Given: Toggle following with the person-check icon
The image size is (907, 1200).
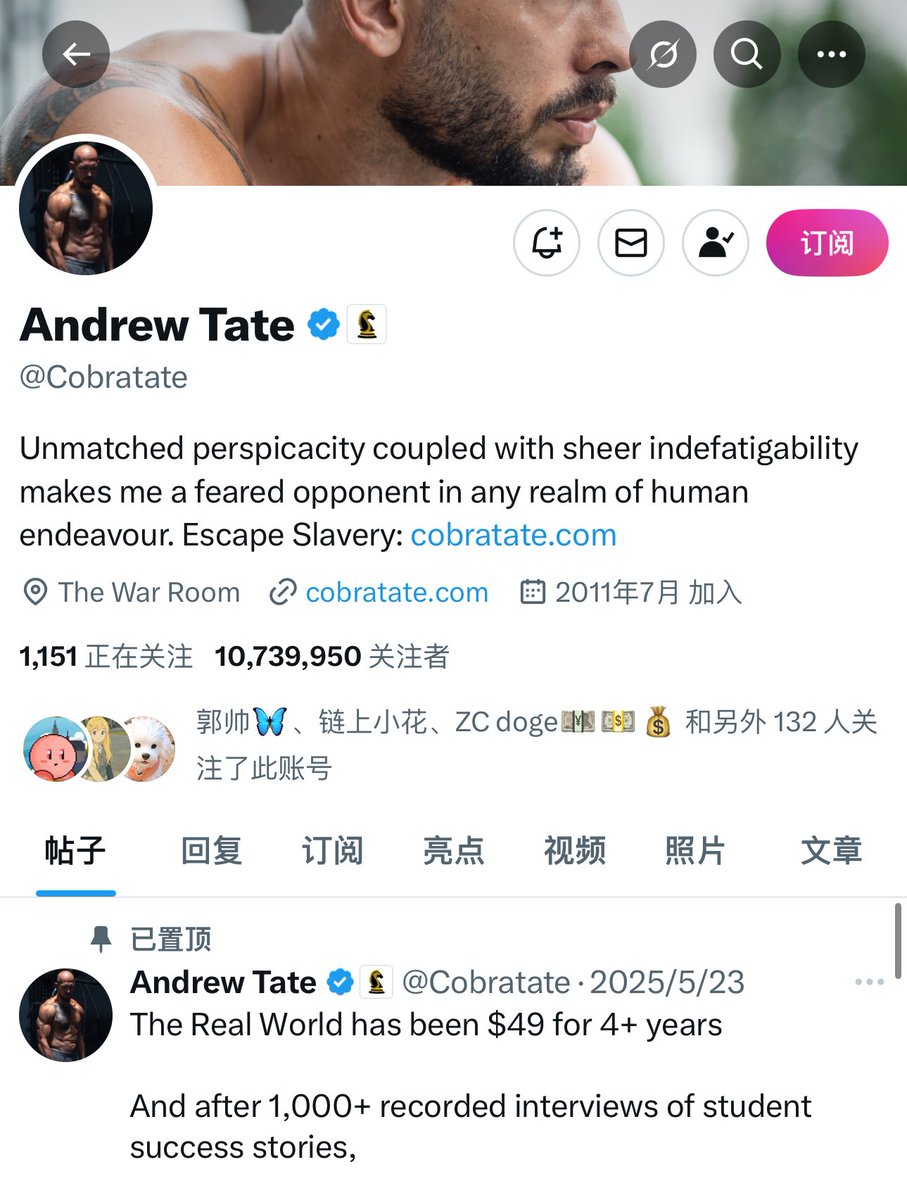Looking at the screenshot, I should 716,242.
